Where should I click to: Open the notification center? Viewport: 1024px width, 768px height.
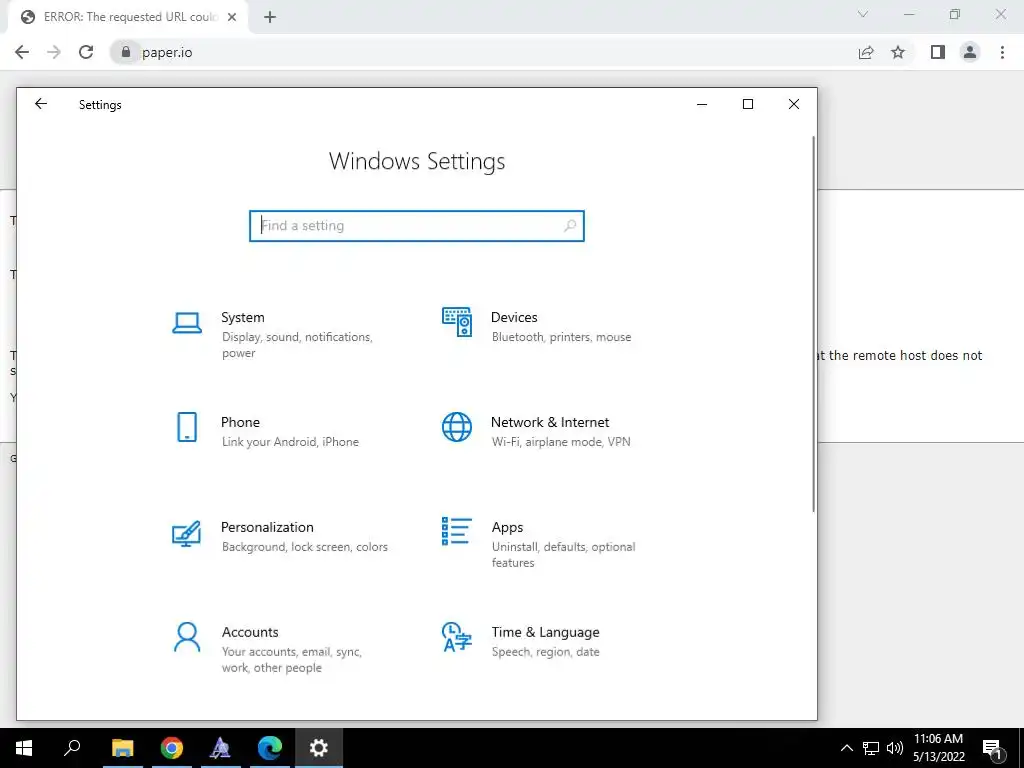click(x=992, y=748)
